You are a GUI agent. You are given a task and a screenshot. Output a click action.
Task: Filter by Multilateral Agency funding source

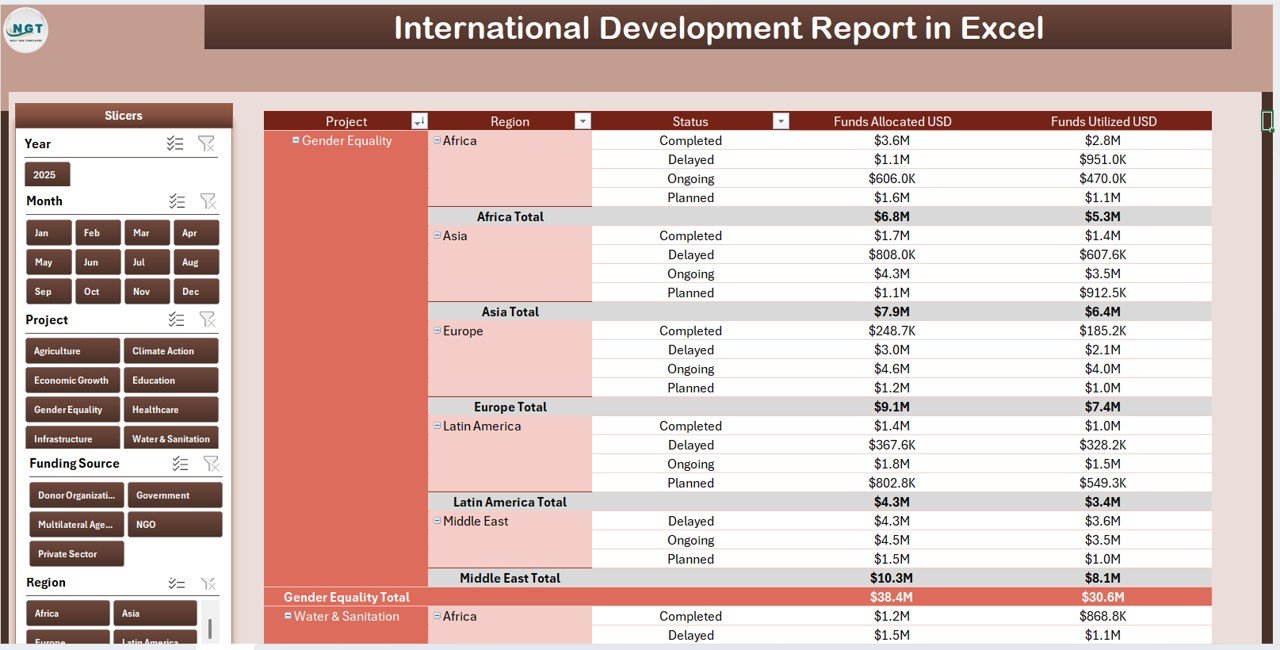77,524
